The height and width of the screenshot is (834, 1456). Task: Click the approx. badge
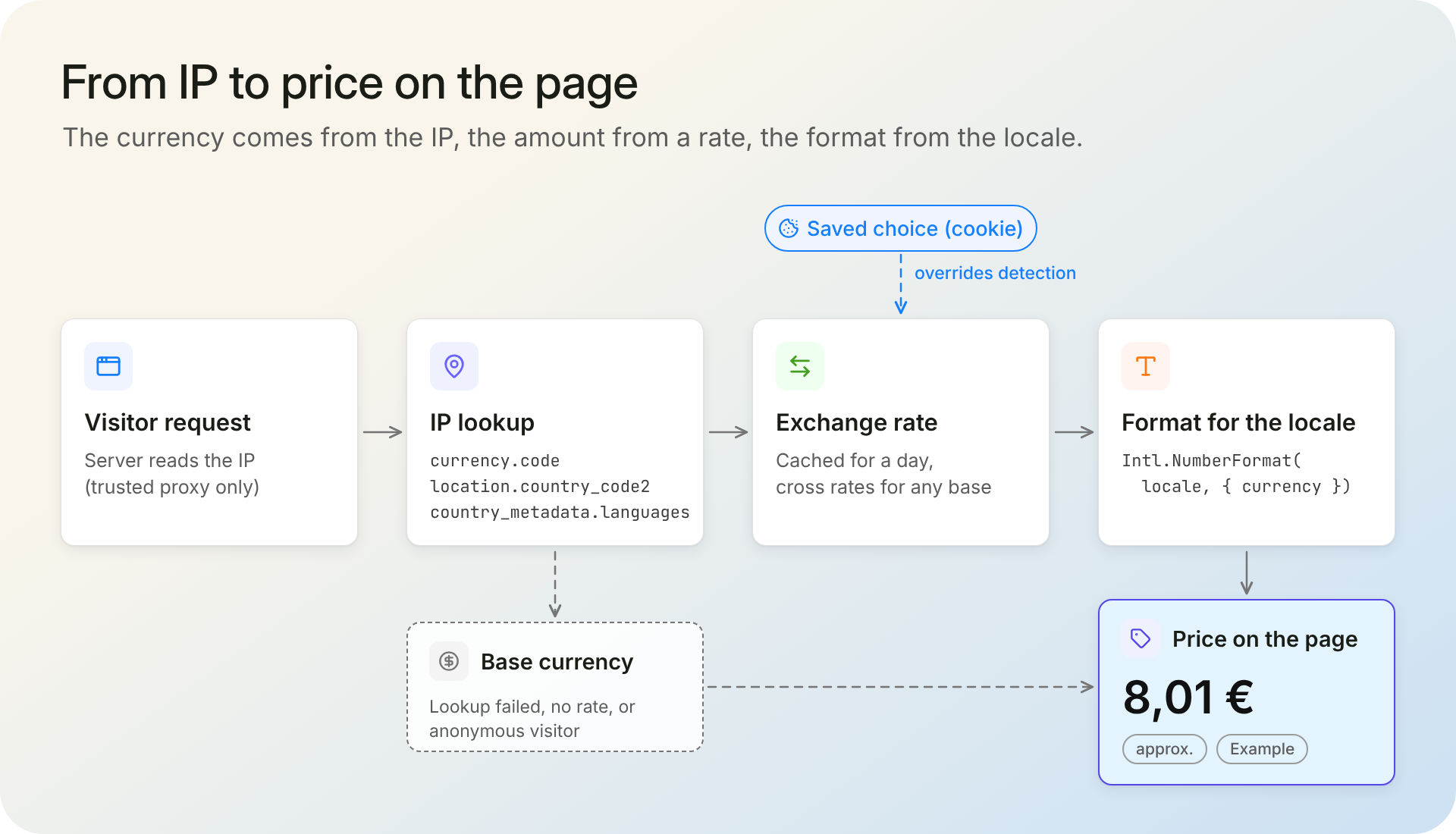point(1164,749)
